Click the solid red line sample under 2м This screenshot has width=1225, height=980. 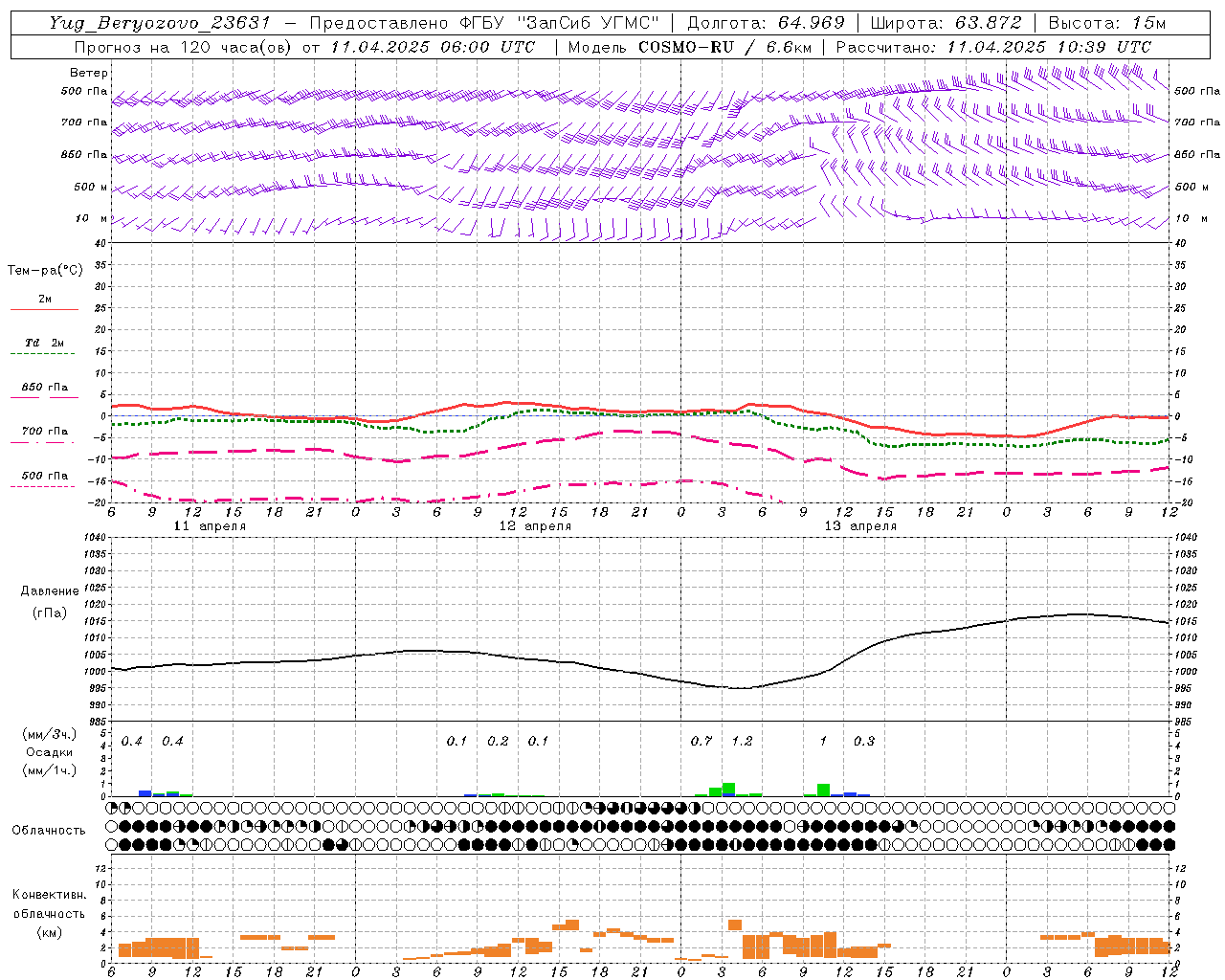point(44,310)
